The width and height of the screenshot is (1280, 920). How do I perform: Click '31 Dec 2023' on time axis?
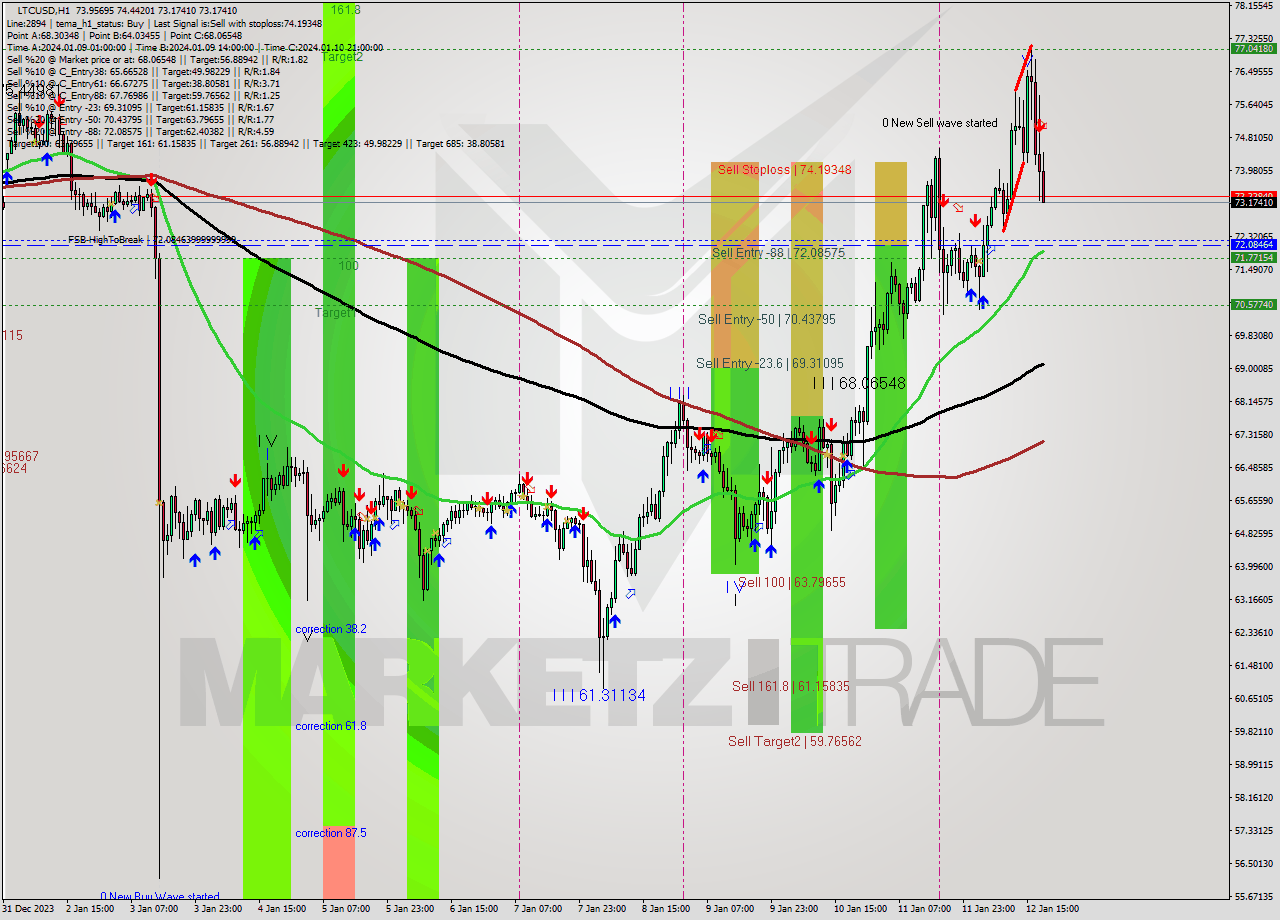[x=30, y=909]
